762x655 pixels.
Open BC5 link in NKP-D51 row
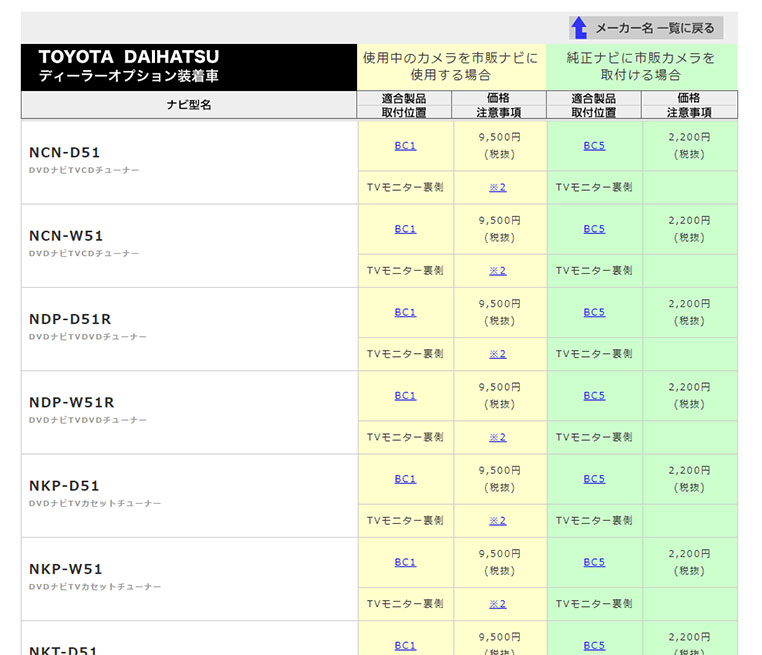pyautogui.click(x=594, y=479)
